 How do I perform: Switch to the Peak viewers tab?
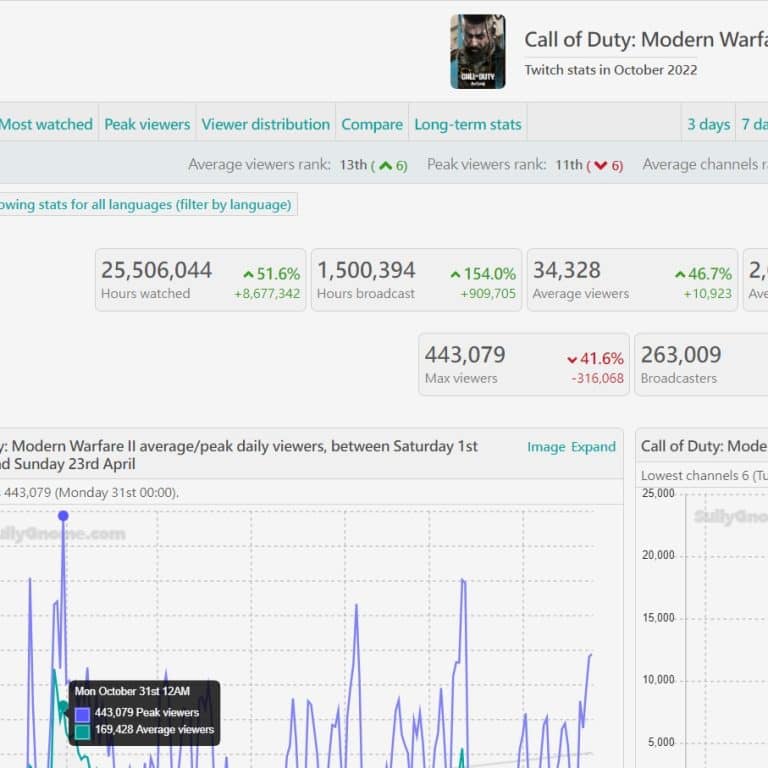tap(147, 124)
